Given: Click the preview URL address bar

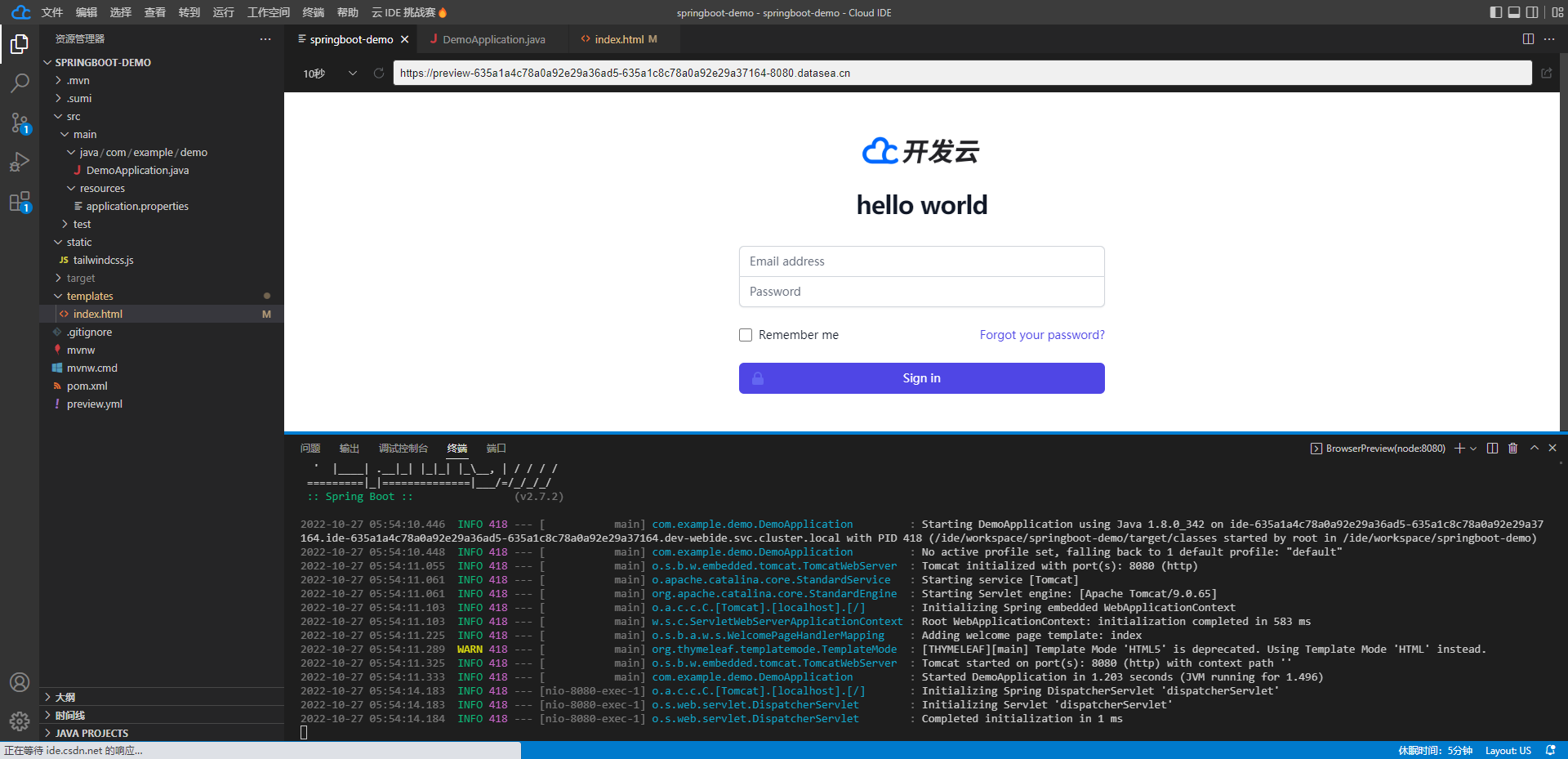Looking at the screenshot, I should (x=962, y=73).
